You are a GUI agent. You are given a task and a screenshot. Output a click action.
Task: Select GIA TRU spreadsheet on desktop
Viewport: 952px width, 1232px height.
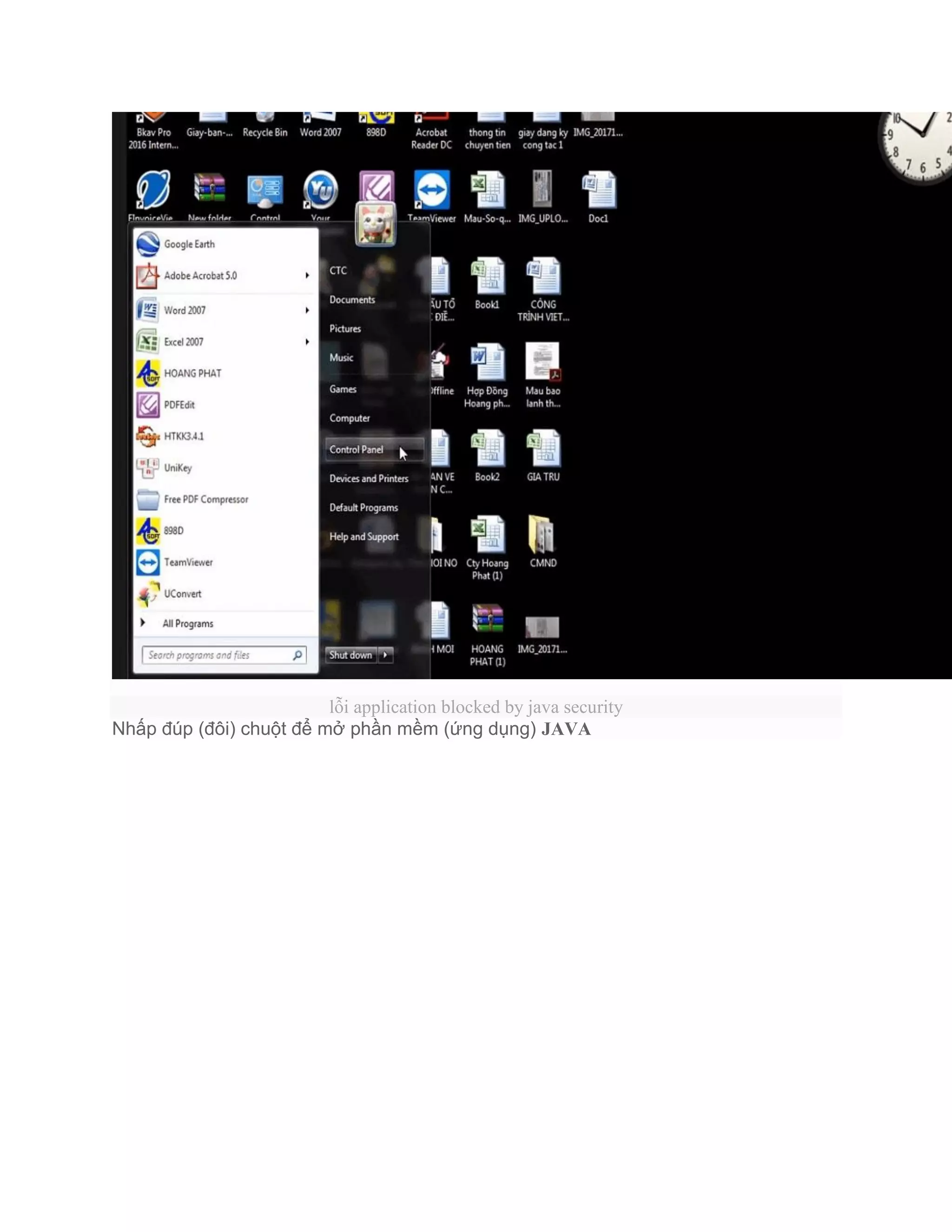click(x=543, y=456)
